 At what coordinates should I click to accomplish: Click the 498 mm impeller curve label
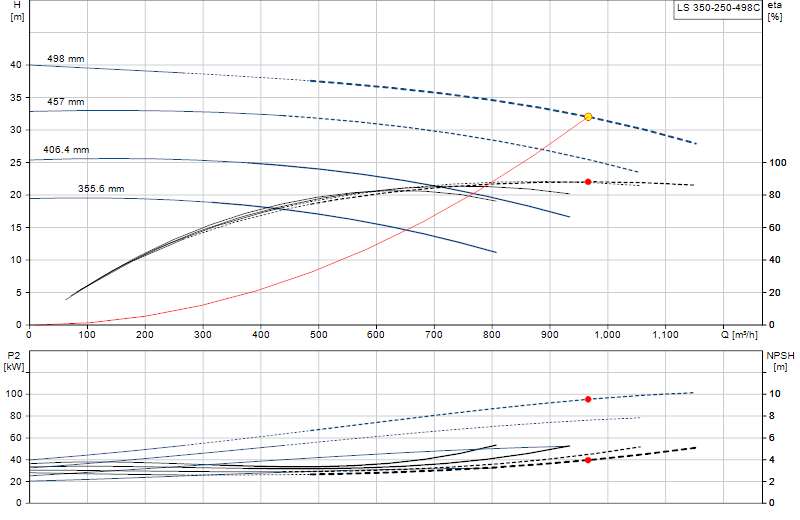66,59
